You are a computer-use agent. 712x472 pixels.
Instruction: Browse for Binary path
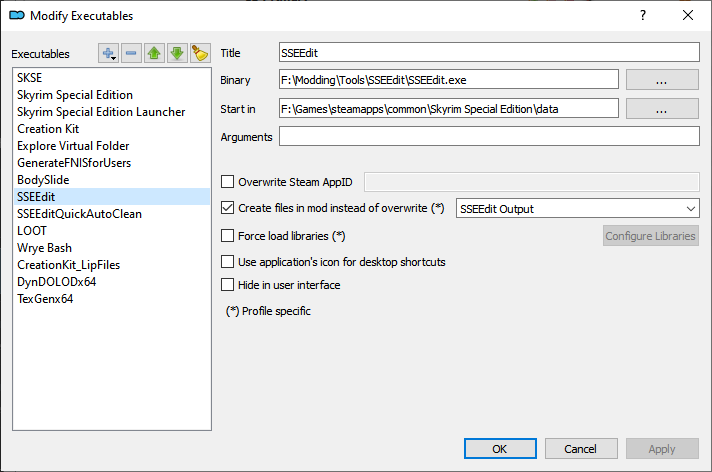[662, 80]
